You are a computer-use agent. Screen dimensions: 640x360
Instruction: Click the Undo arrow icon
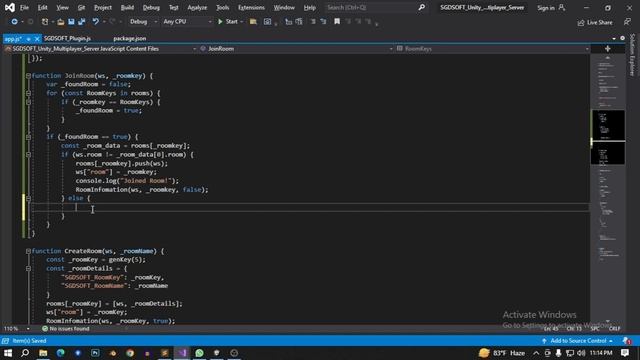[95, 22]
